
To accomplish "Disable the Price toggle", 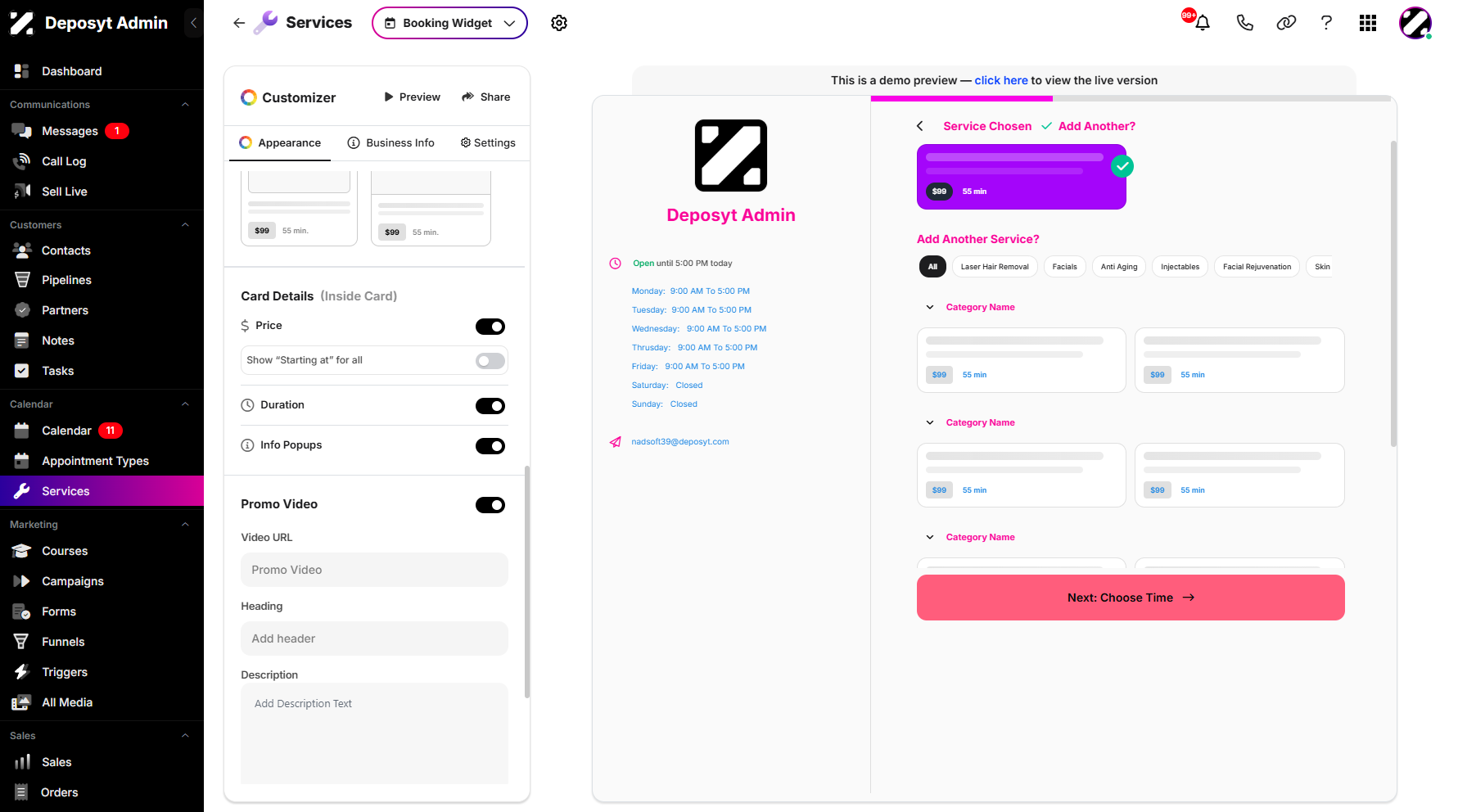I will (490, 327).
